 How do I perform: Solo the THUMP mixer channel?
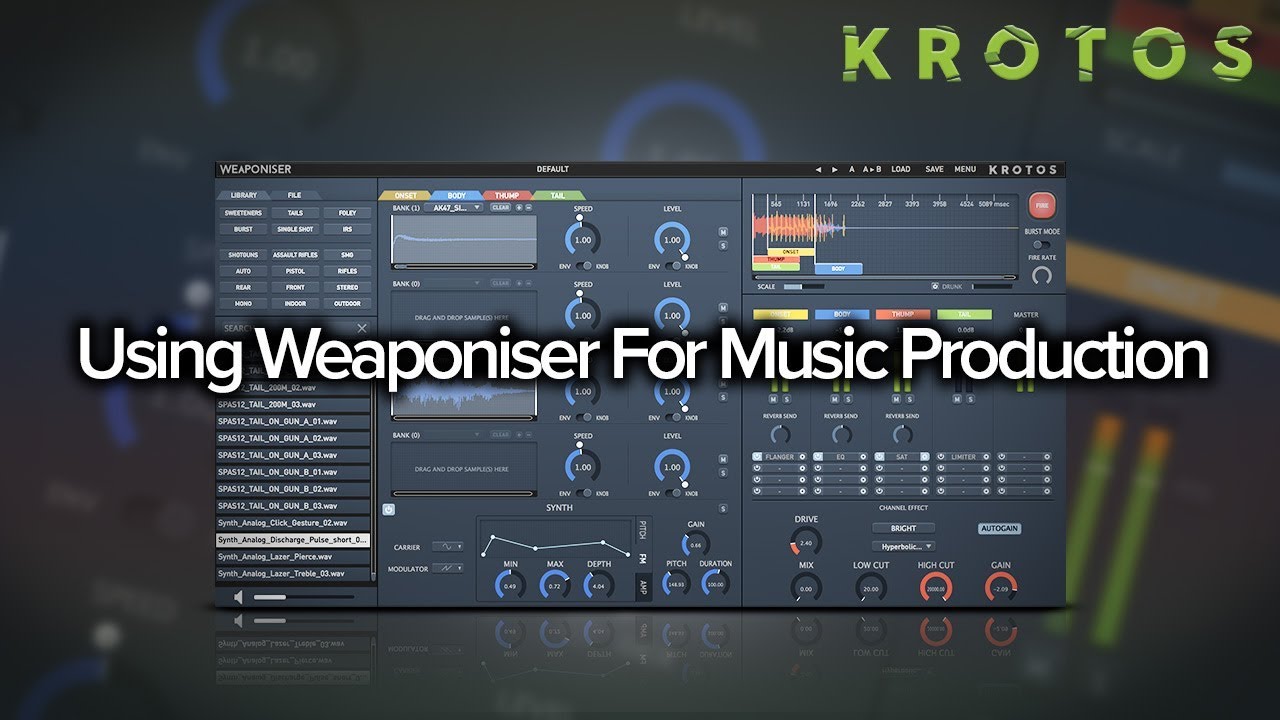click(x=908, y=399)
